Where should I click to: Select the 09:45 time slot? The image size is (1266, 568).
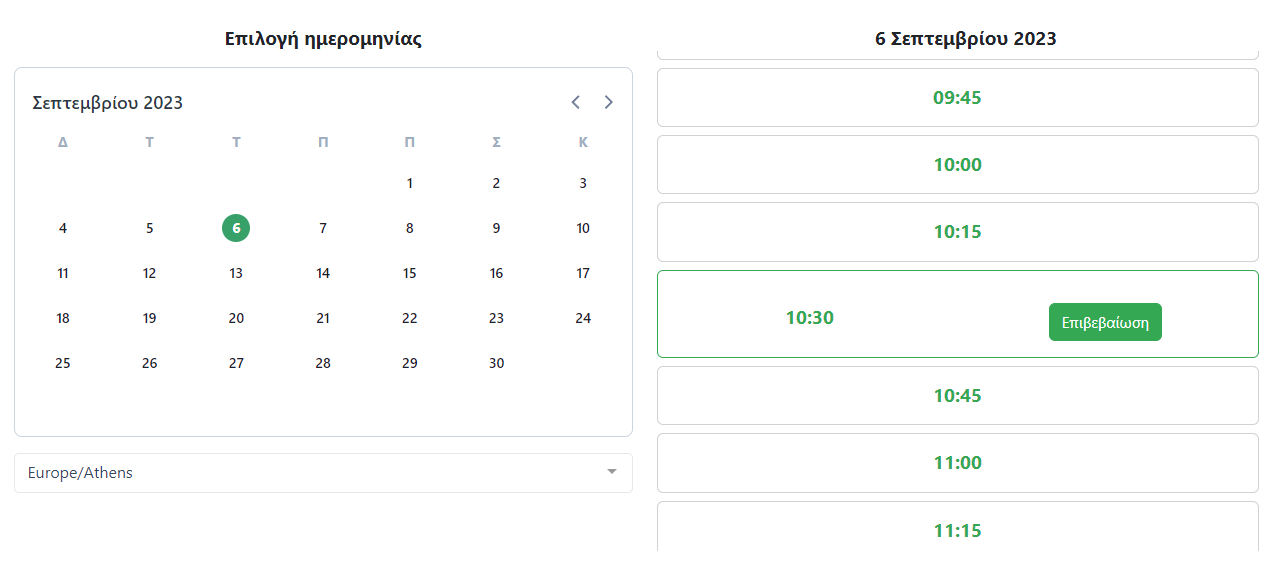click(x=957, y=98)
